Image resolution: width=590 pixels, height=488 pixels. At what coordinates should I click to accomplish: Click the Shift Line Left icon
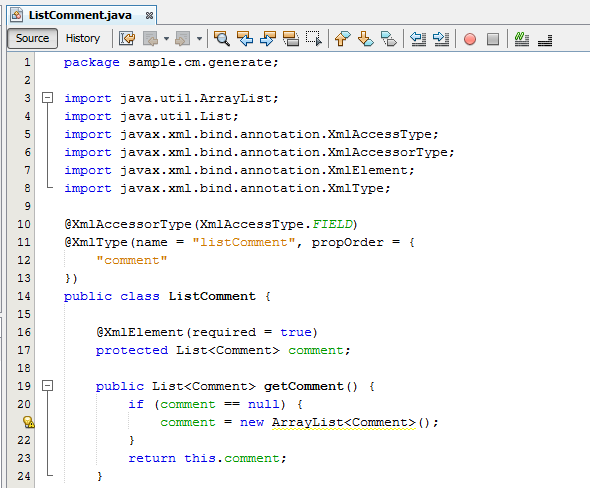418,38
